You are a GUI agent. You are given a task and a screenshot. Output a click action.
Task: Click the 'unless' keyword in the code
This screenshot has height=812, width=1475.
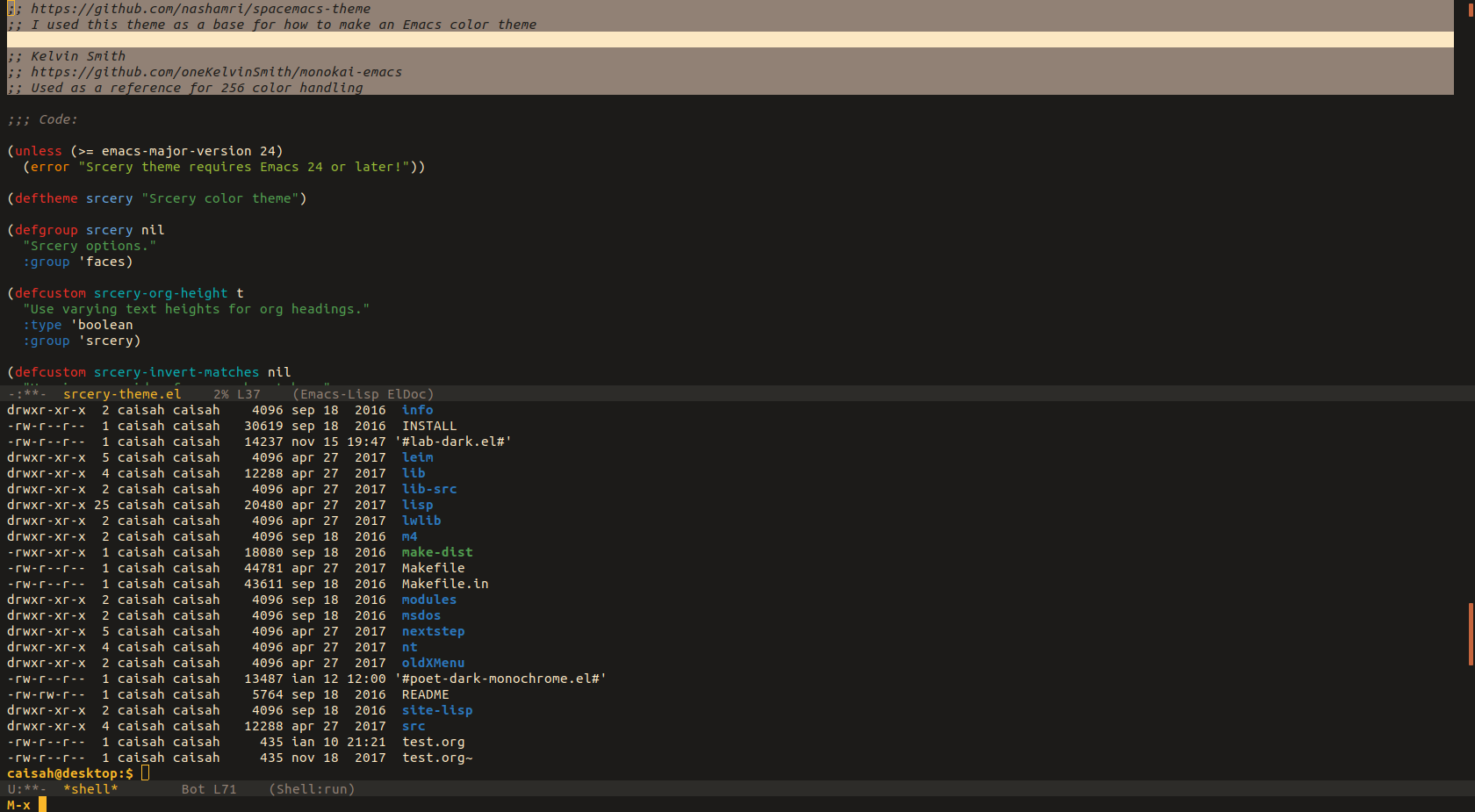click(x=39, y=151)
